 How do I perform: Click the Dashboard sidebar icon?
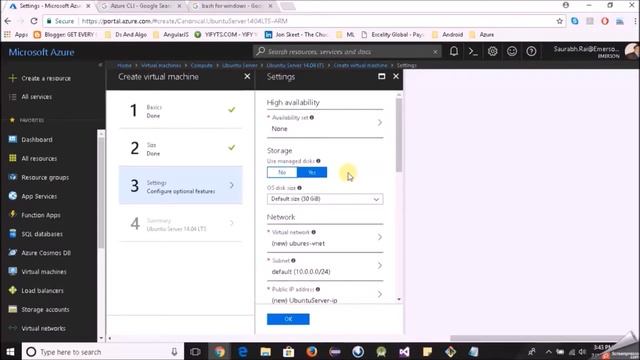point(13,139)
